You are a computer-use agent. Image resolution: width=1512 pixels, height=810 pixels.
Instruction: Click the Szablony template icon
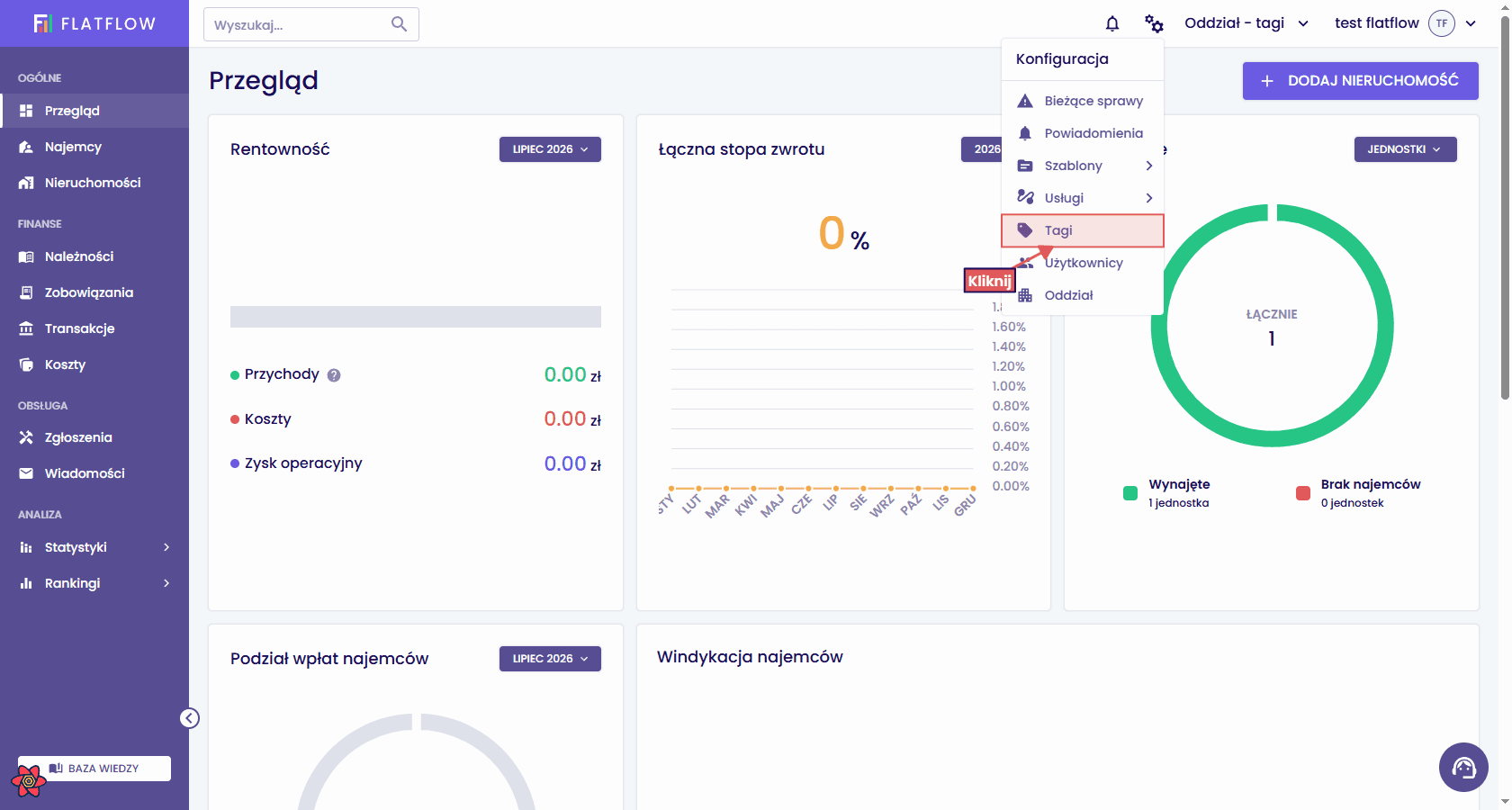pyautogui.click(x=1025, y=166)
